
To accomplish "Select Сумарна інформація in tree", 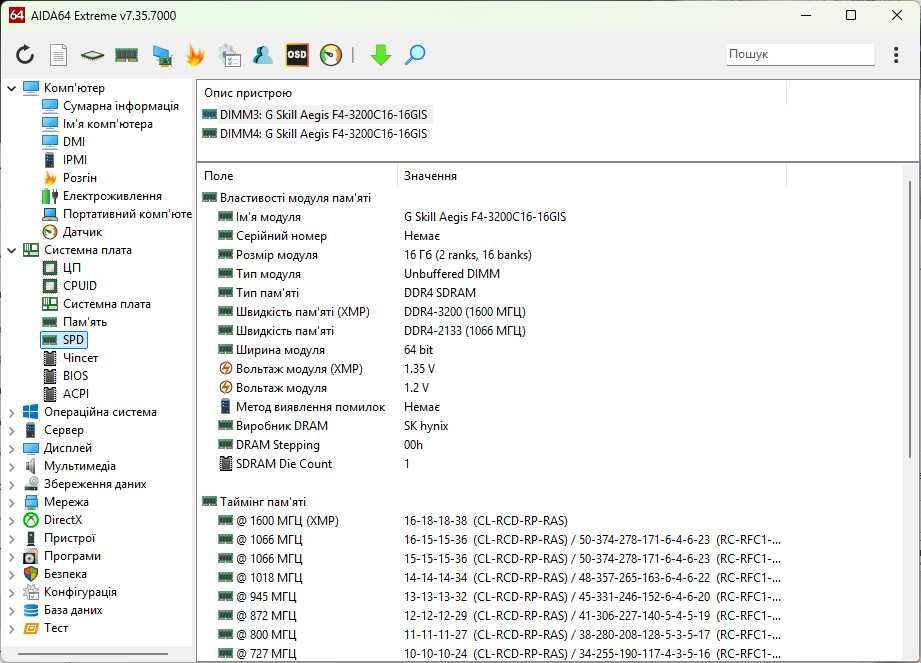I will (110, 106).
